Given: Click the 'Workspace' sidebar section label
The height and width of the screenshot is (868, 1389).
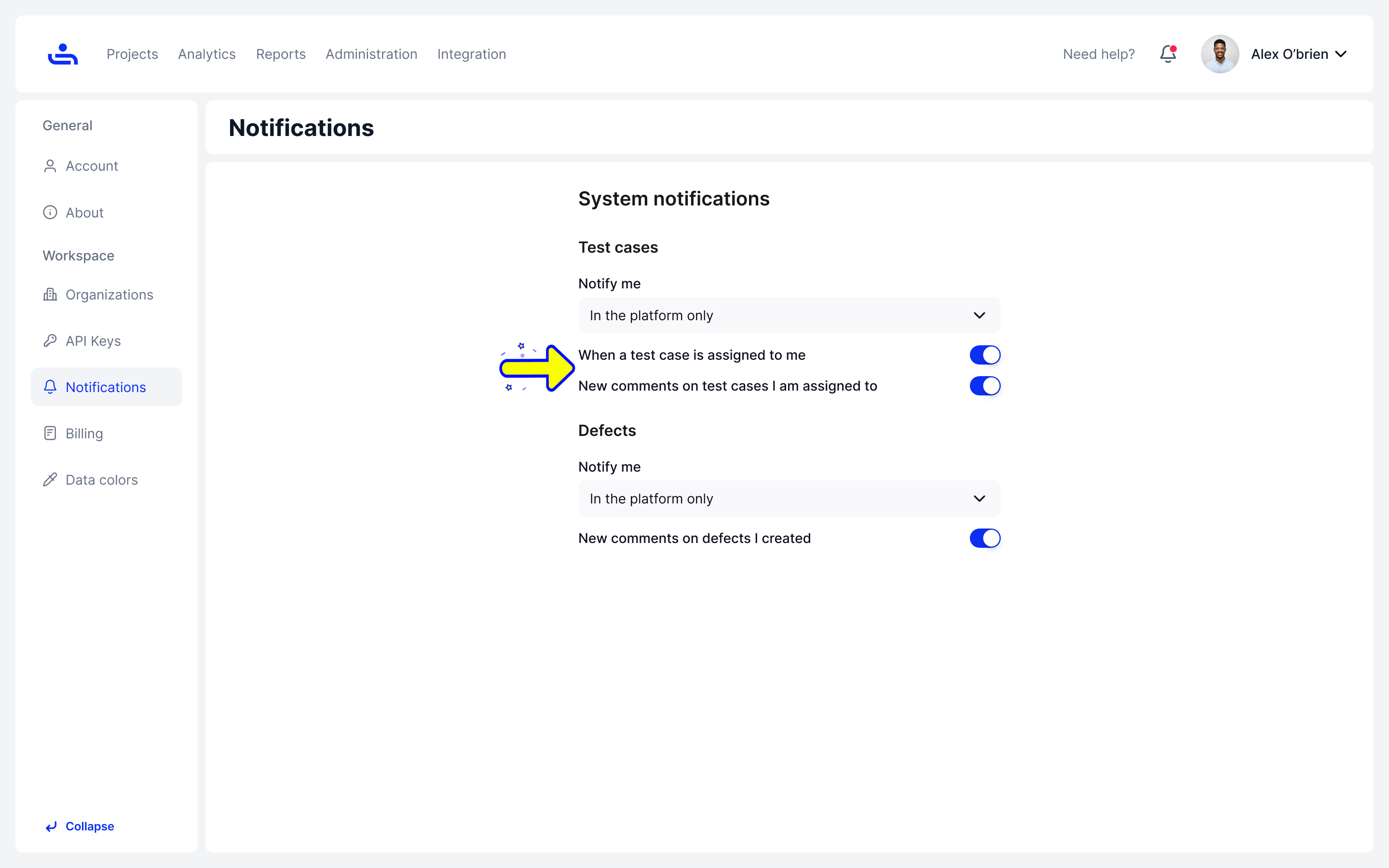Looking at the screenshot, I should pos(79,256).
